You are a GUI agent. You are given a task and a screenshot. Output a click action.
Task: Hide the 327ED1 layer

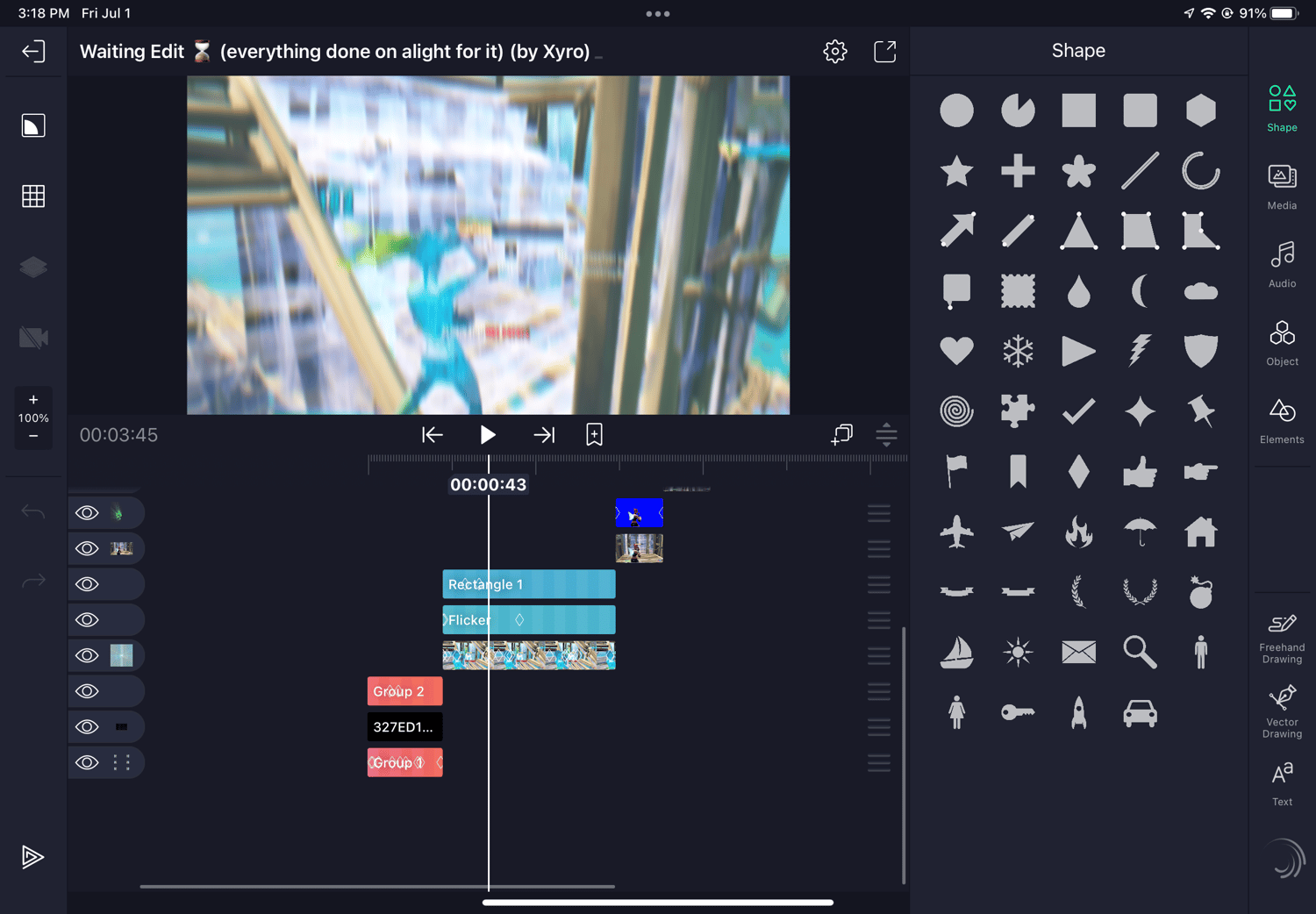(x=87, y=726)
